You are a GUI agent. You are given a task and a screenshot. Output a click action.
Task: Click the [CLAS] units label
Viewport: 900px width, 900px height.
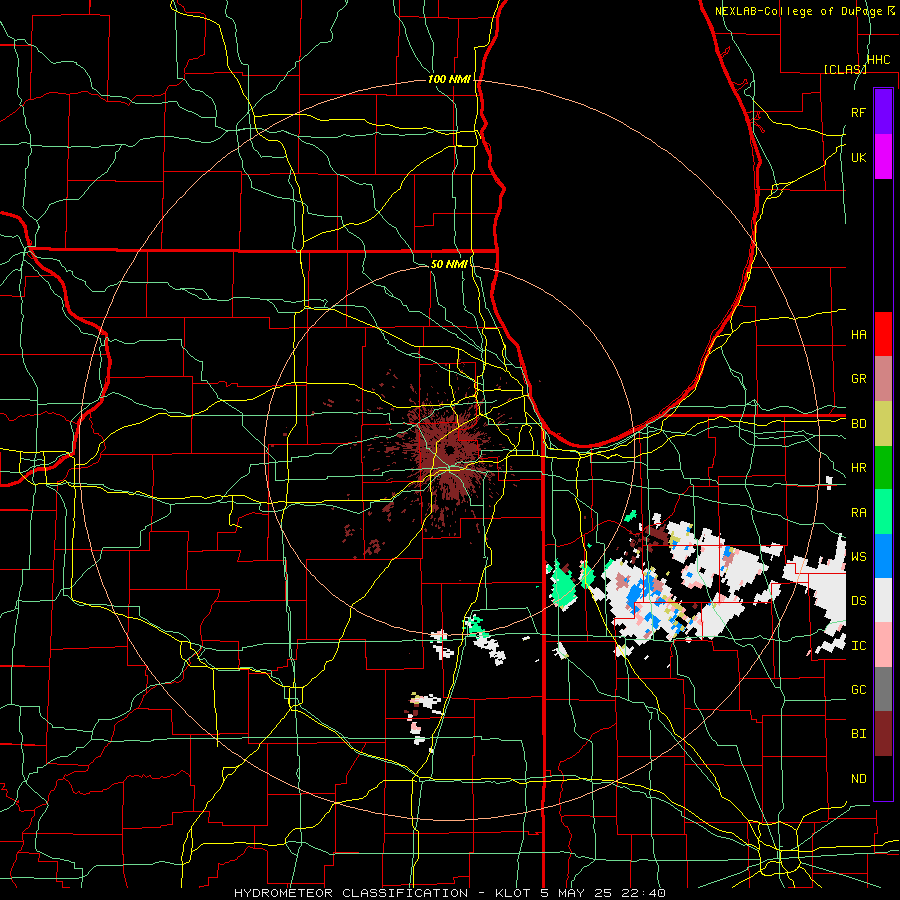pos(845,69)
